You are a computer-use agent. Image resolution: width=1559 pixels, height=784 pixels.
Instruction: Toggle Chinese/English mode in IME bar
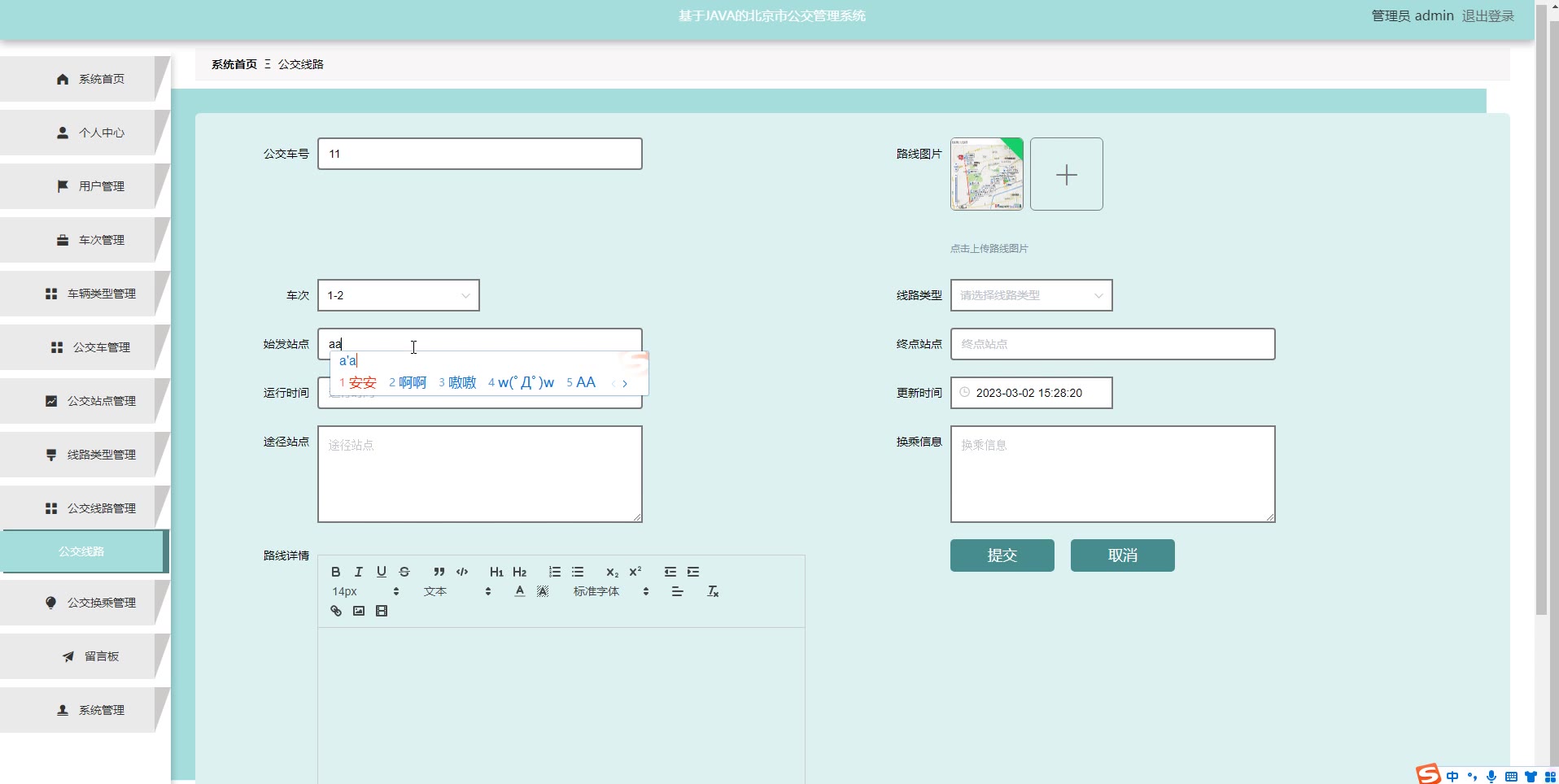[1452, 777]
